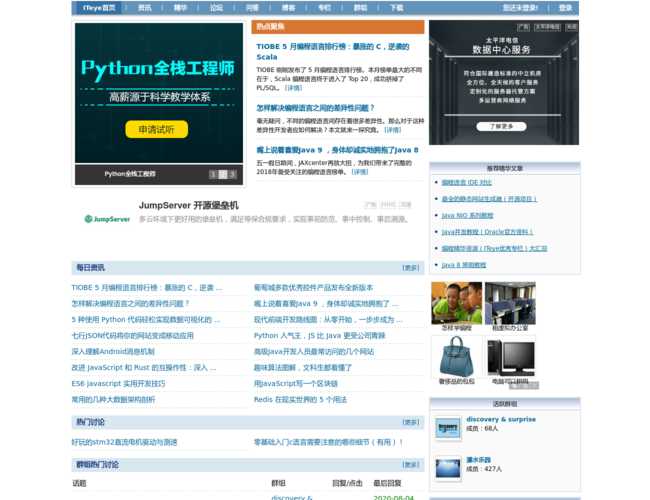Image resolution: width=650 pixels, height=500 pixels.
Task: Open 常用的几种大数据架构剖析 link
Action: tap(113, 400)
